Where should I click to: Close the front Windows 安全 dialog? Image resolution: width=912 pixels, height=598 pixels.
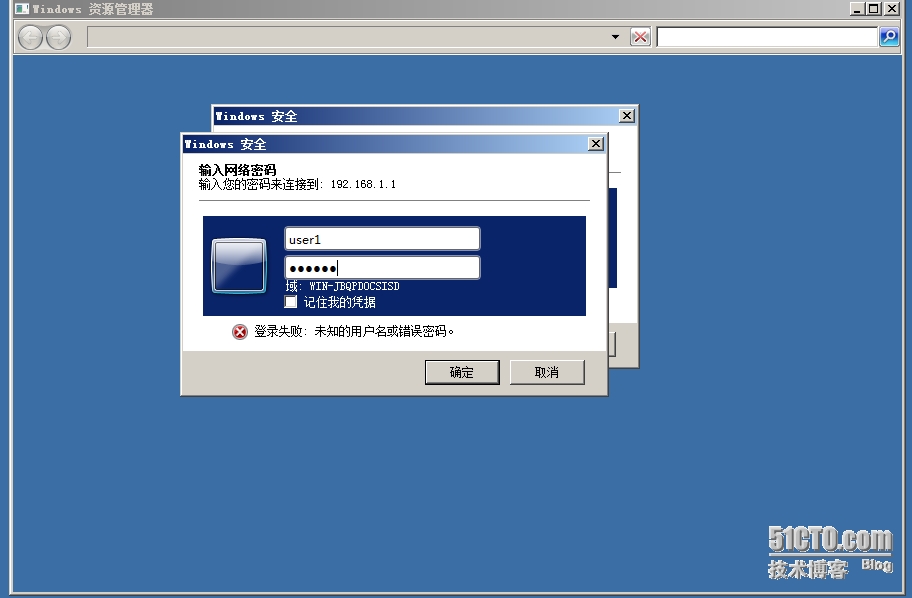tap(596, 144)
